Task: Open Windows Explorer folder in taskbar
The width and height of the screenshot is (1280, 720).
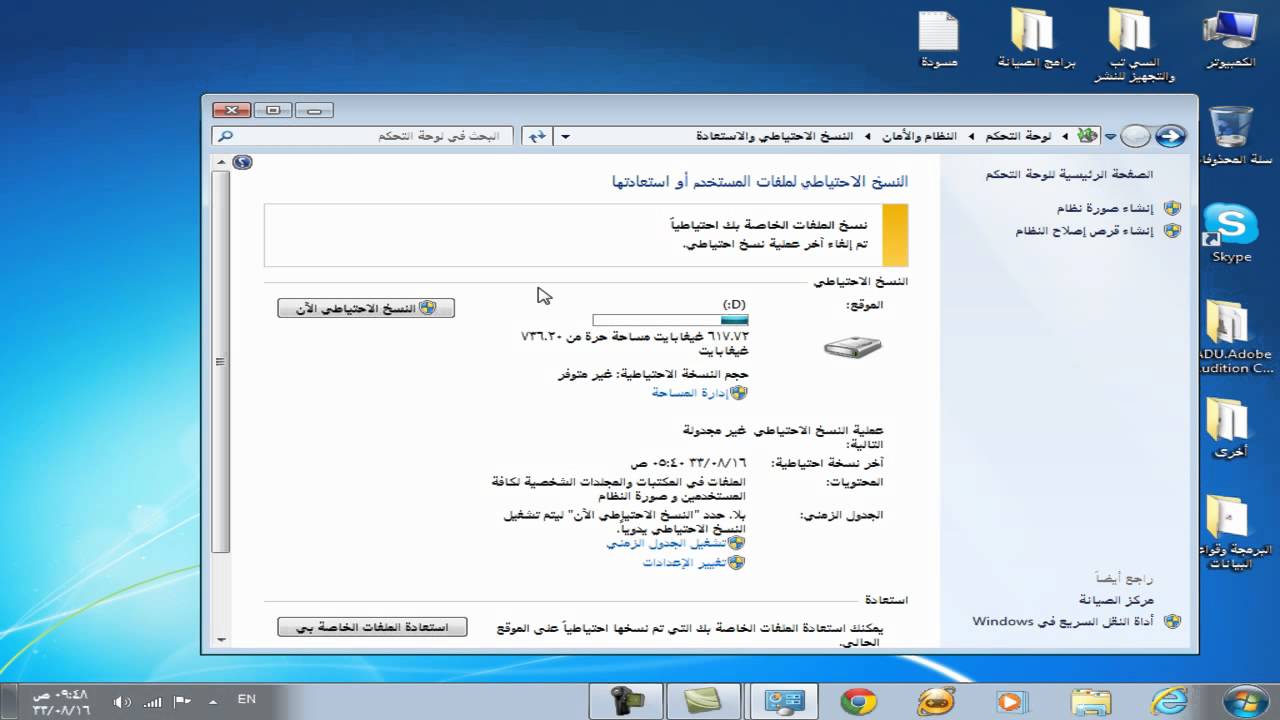Action: point(1090,701)
